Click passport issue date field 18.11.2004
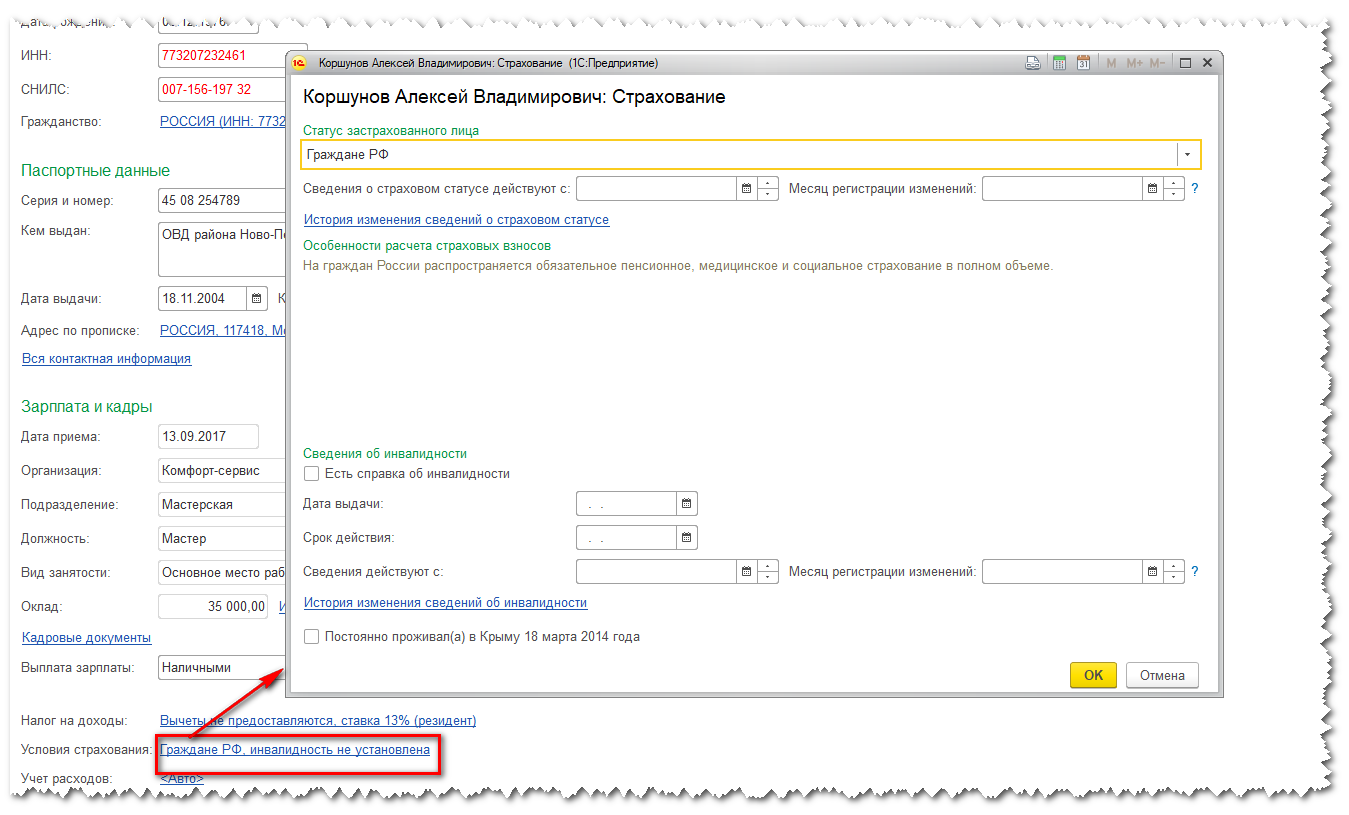 click(x=203, y=298)
